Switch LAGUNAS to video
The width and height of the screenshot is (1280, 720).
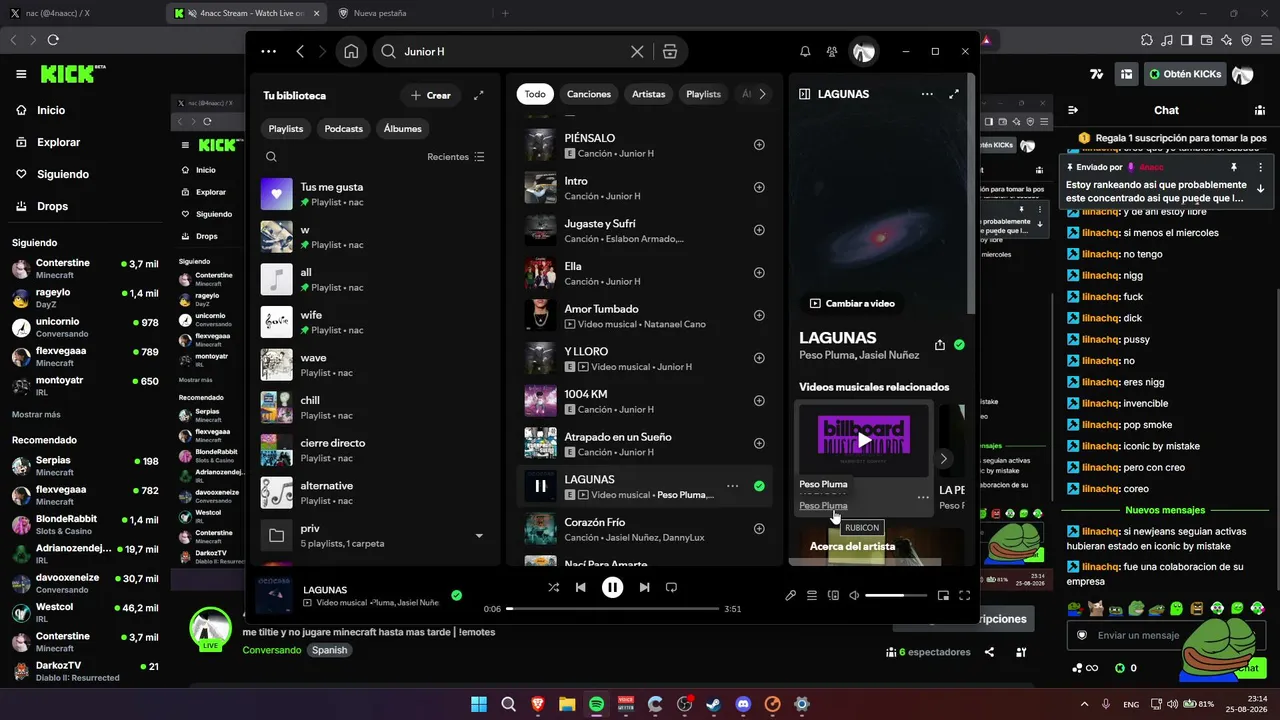pyautogui.click(x=852, y=303)
